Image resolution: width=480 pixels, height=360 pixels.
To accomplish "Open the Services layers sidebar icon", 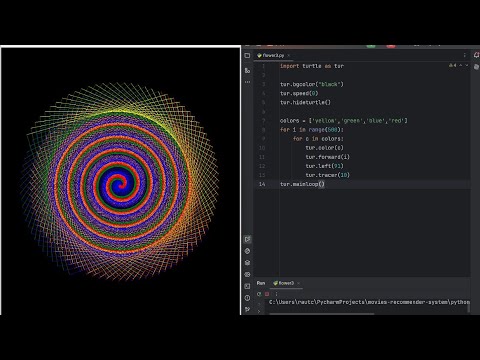I will click(247, 263).
